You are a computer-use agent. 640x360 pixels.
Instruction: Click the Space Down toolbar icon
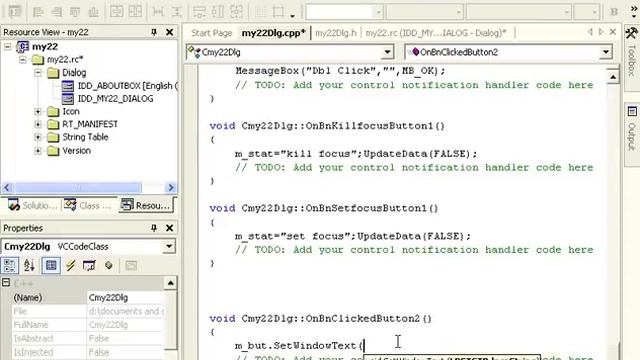tap(176, 11)
